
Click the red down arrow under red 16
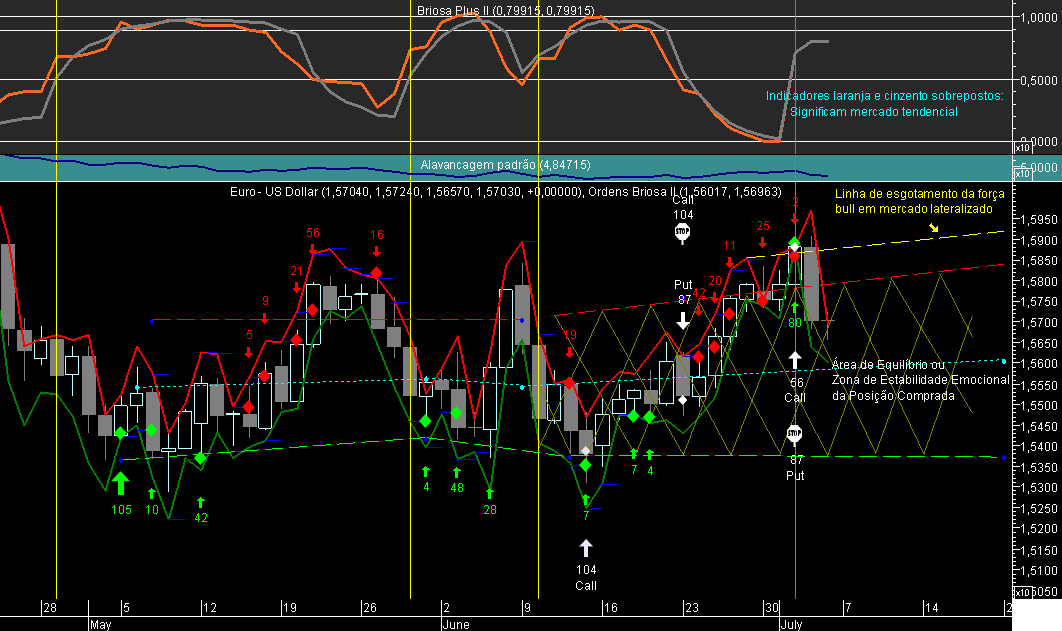(377, 251)
